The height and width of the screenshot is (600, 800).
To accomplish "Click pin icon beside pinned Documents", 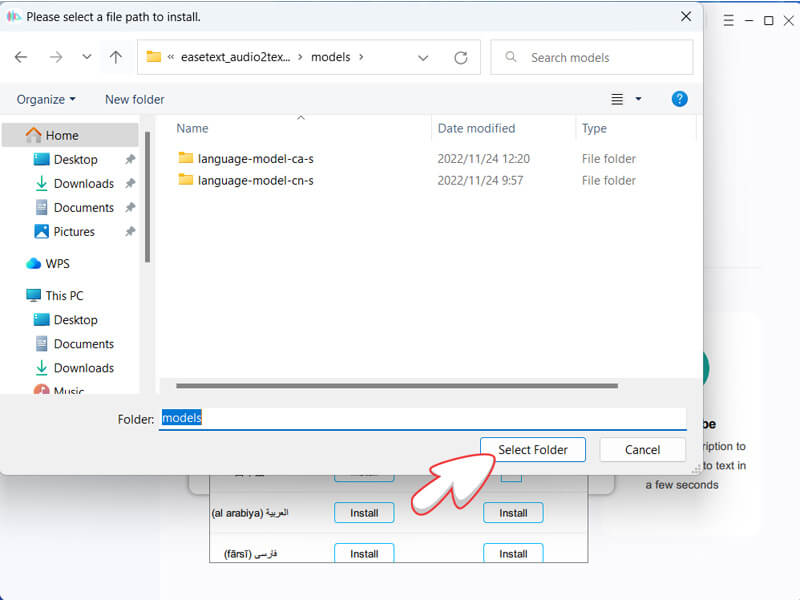I will tap(130, 207).
